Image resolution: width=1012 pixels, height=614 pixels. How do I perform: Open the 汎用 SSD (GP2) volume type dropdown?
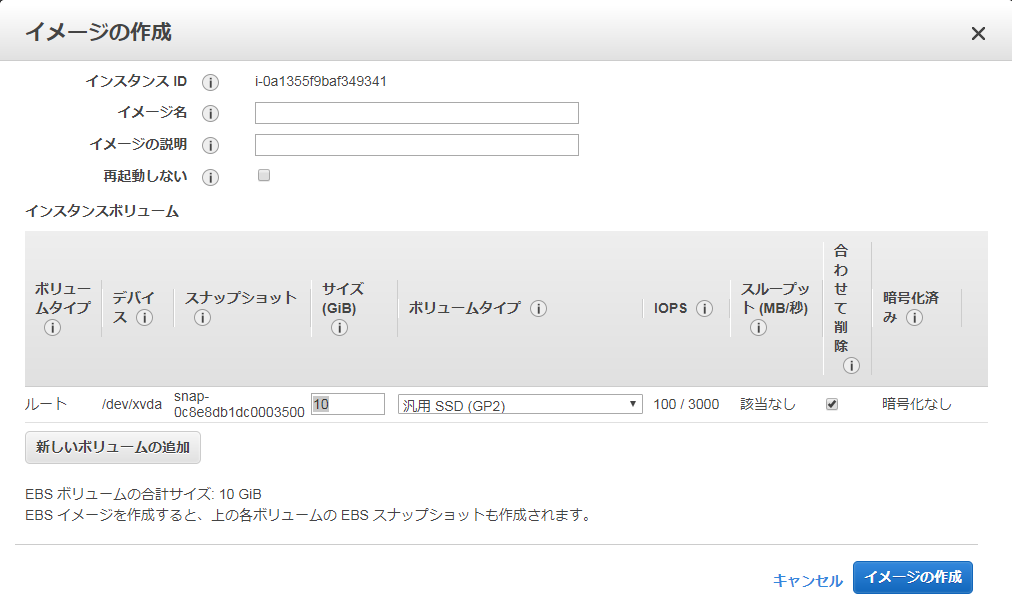tap(520, 404)
